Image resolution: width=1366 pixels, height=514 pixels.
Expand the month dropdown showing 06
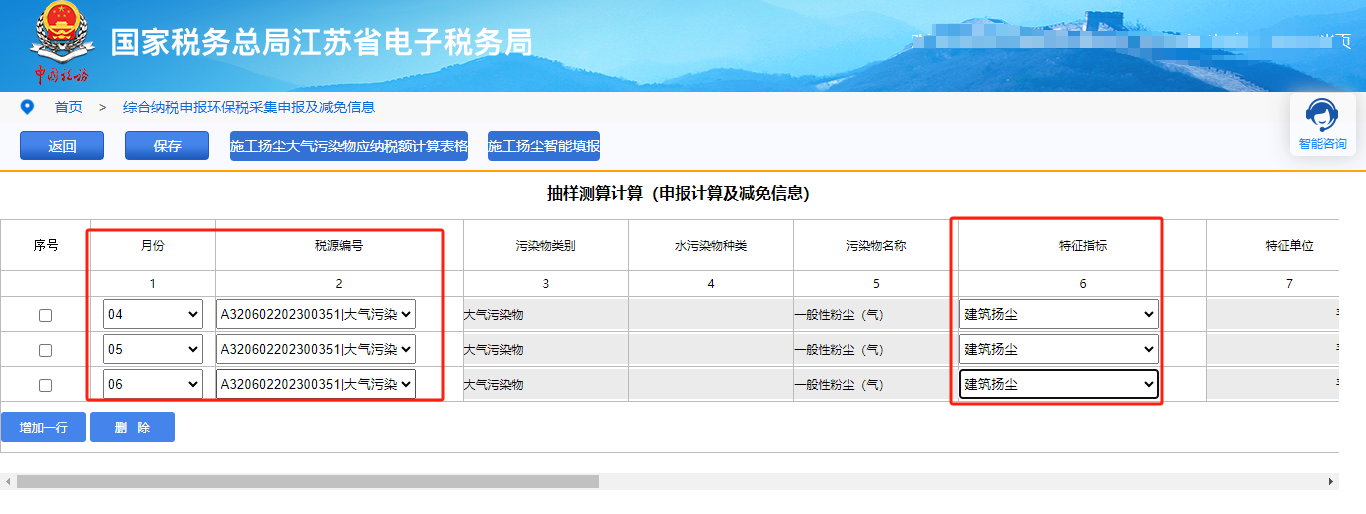(152, 384)
